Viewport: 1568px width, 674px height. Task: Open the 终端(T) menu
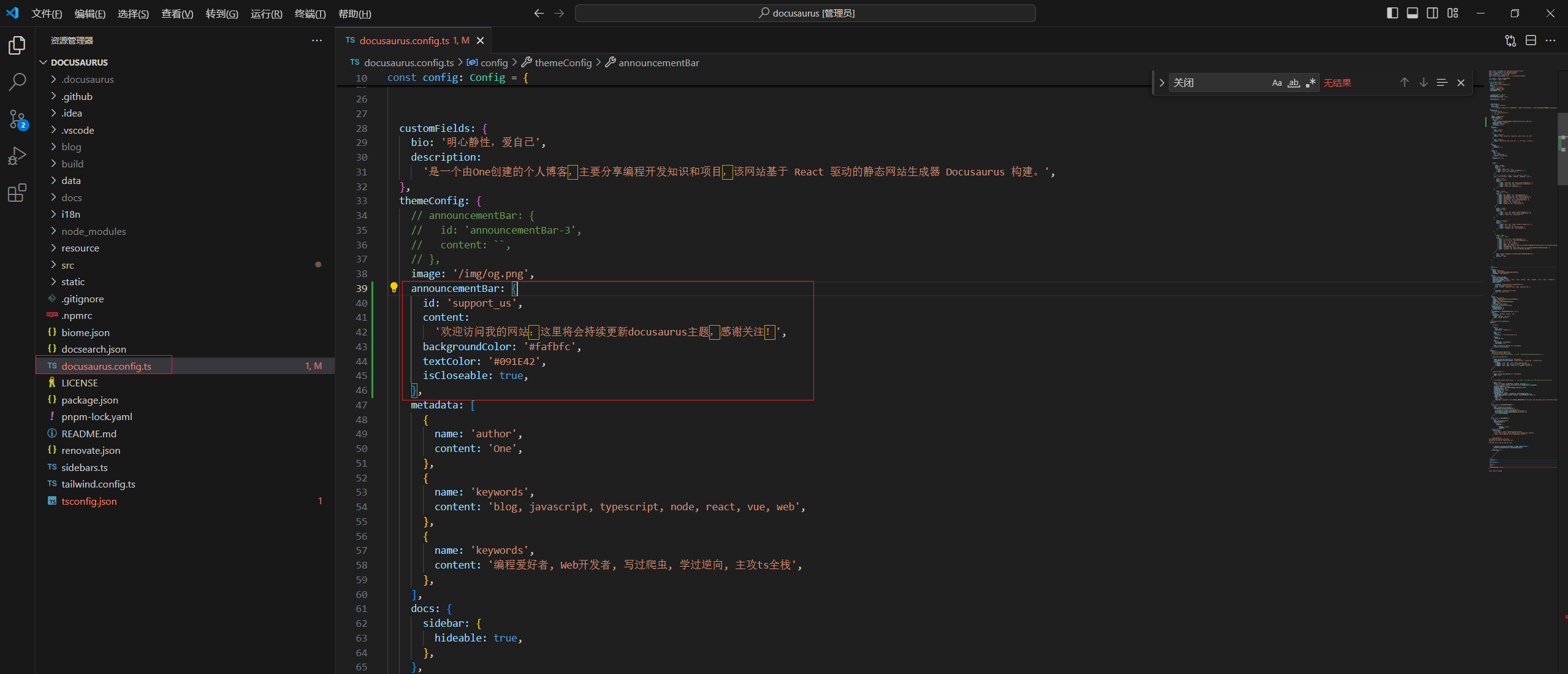[x=310, y=13]
